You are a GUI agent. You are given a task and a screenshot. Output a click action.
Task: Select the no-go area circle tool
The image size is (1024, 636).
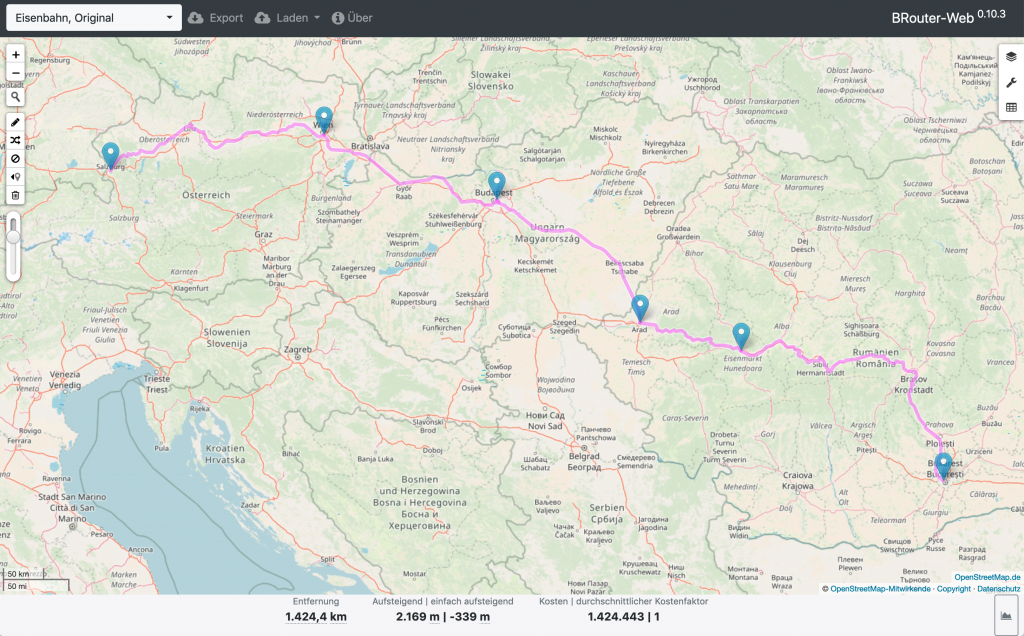point(16,159)
